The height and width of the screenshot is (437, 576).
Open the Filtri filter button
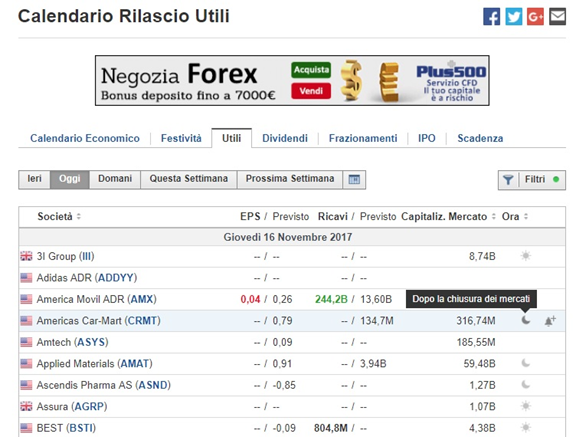click(532, 180)
